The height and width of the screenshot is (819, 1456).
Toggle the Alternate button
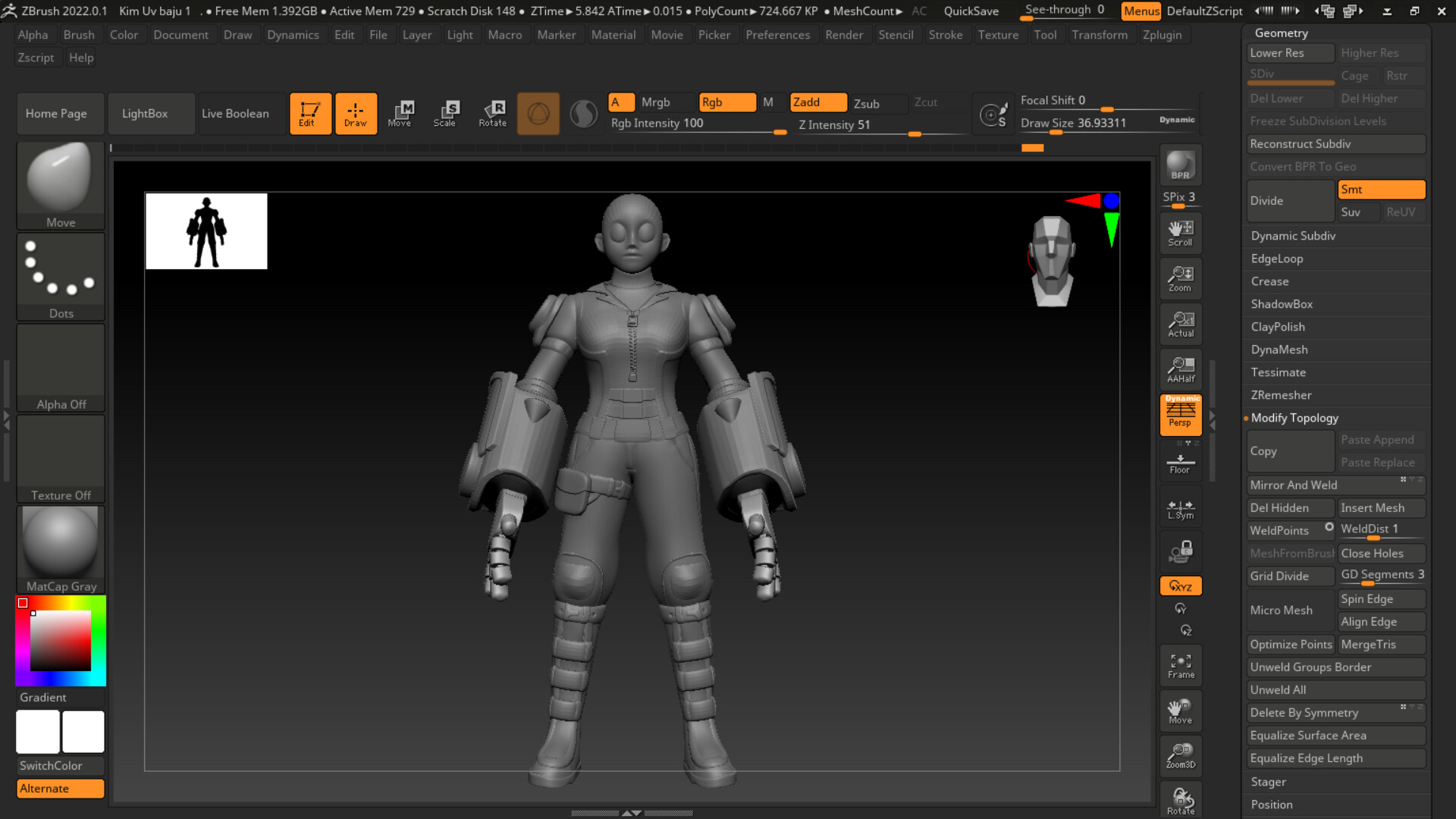(61, 789)
